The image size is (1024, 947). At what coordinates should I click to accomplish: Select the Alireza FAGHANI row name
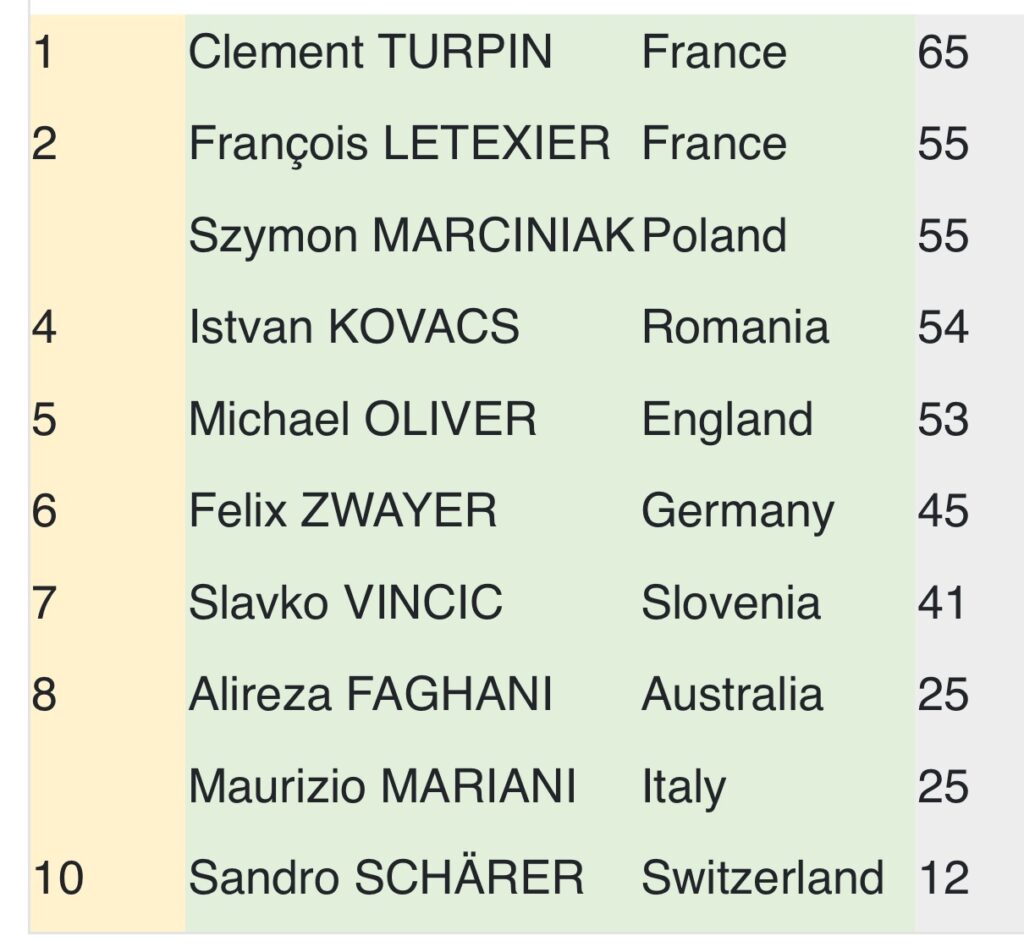coord(370,695)
